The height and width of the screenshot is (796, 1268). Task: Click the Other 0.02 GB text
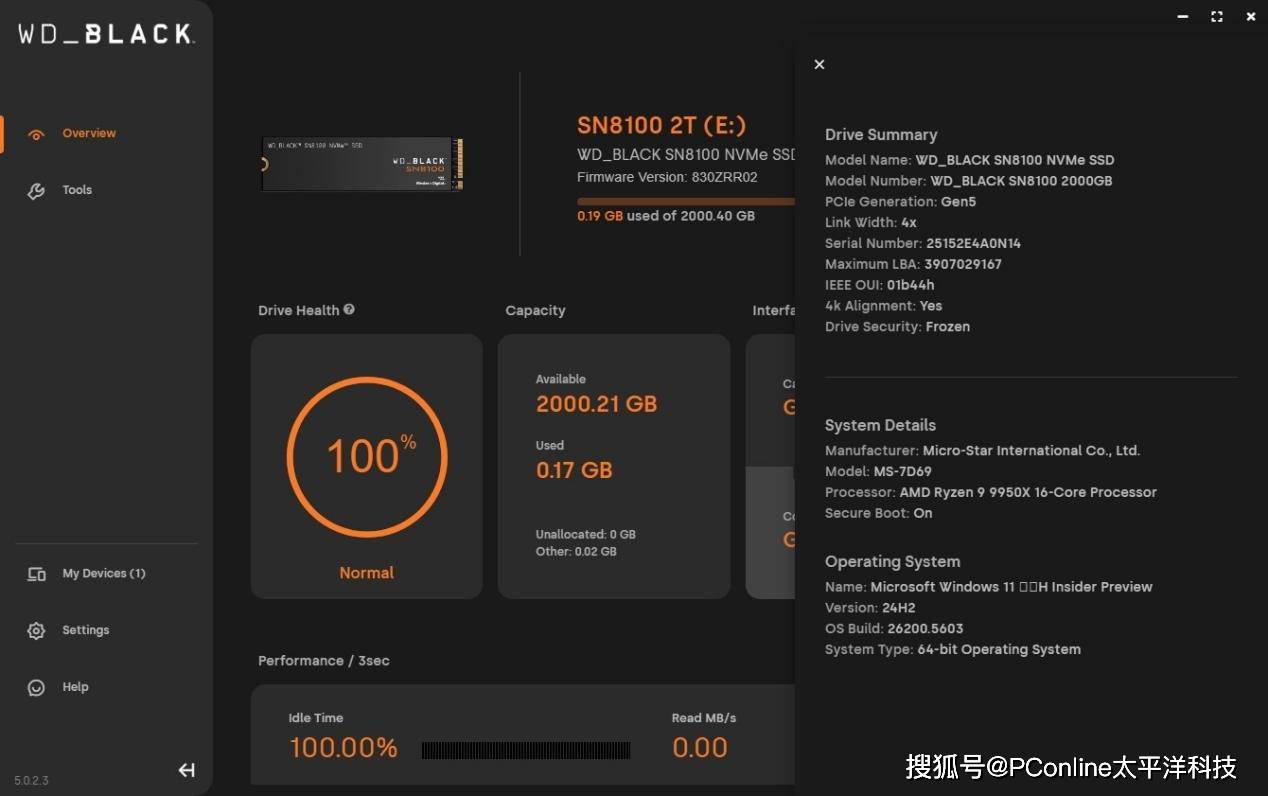(576, 552)
